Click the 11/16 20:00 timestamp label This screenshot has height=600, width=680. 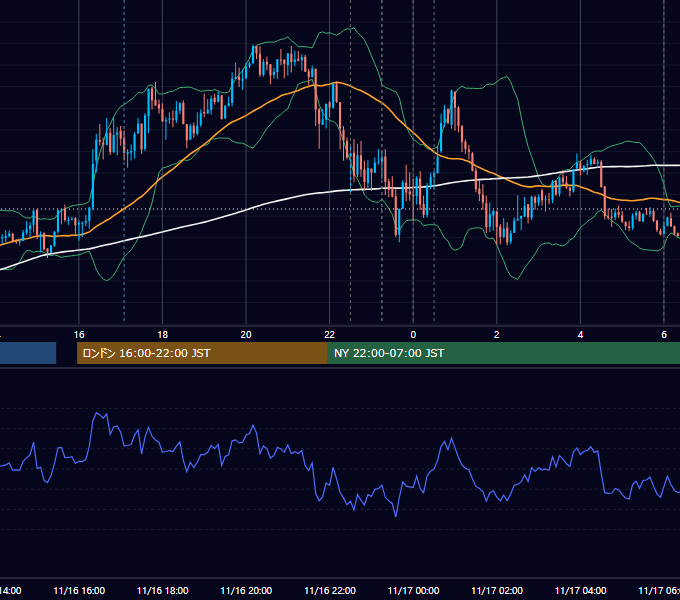246,590
